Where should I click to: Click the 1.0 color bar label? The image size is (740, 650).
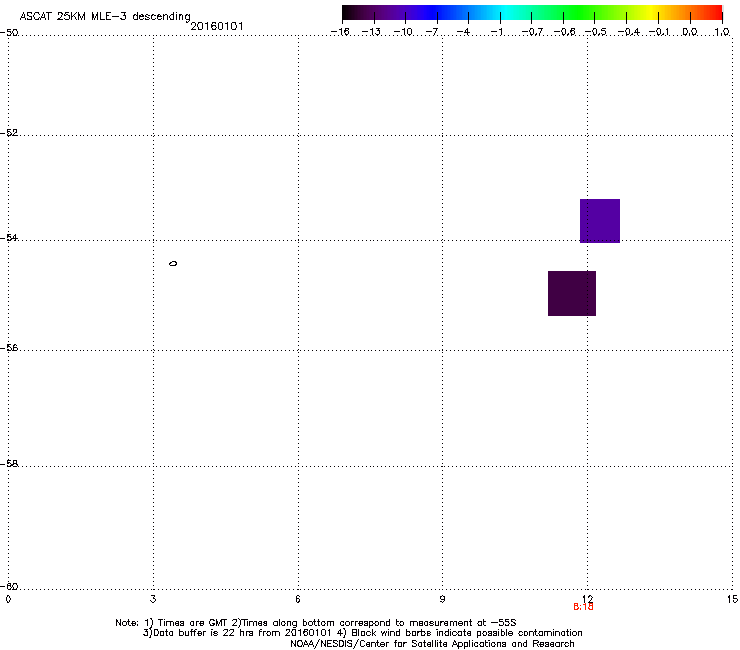[x=722, y=32]
